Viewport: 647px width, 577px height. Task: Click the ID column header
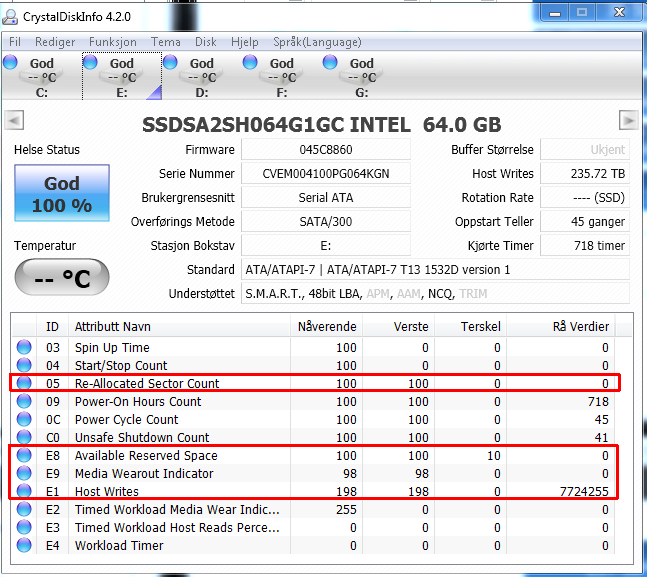[52, 326]
